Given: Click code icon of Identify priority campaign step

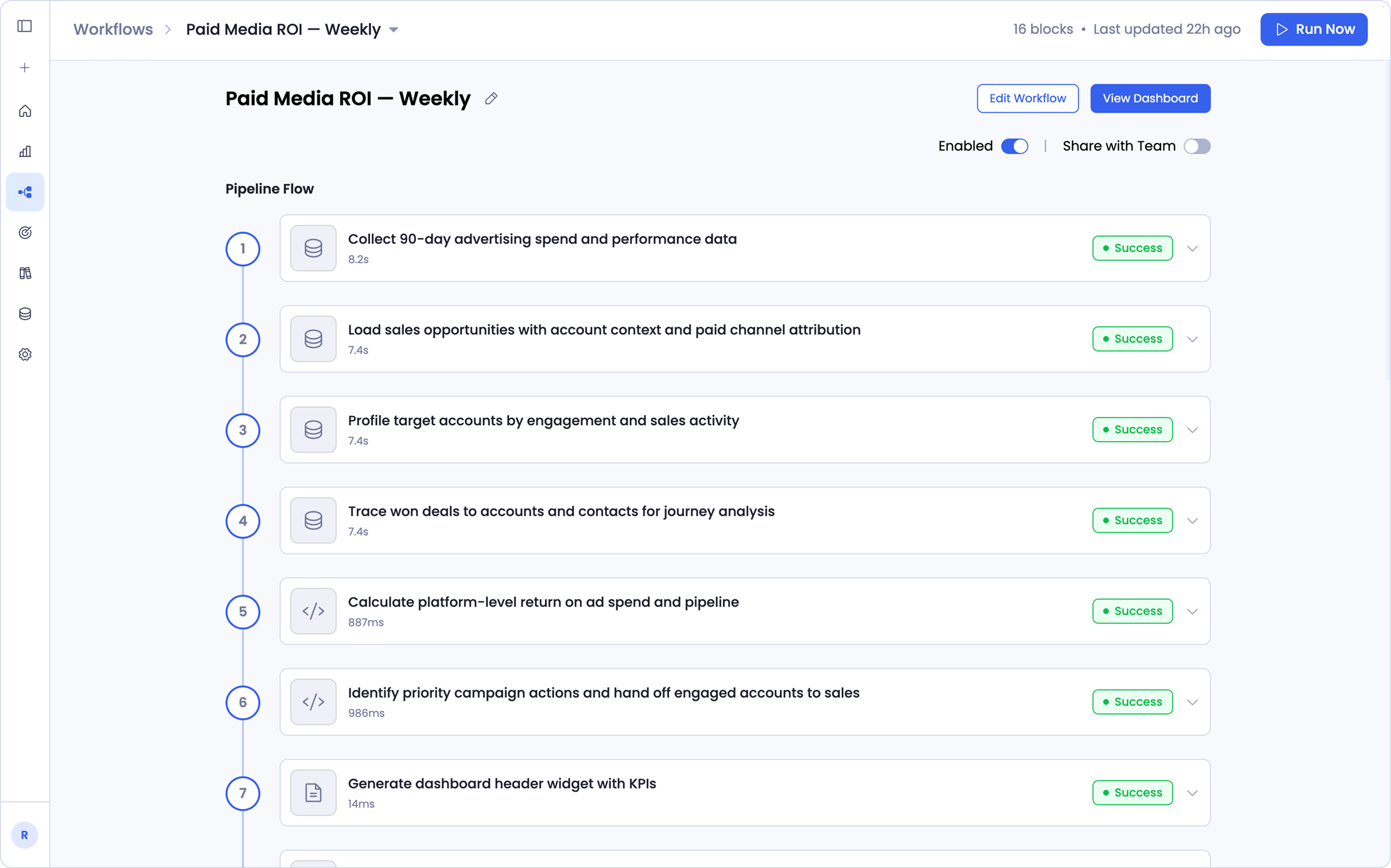Looking at the screenshot, I should [313, 702].
